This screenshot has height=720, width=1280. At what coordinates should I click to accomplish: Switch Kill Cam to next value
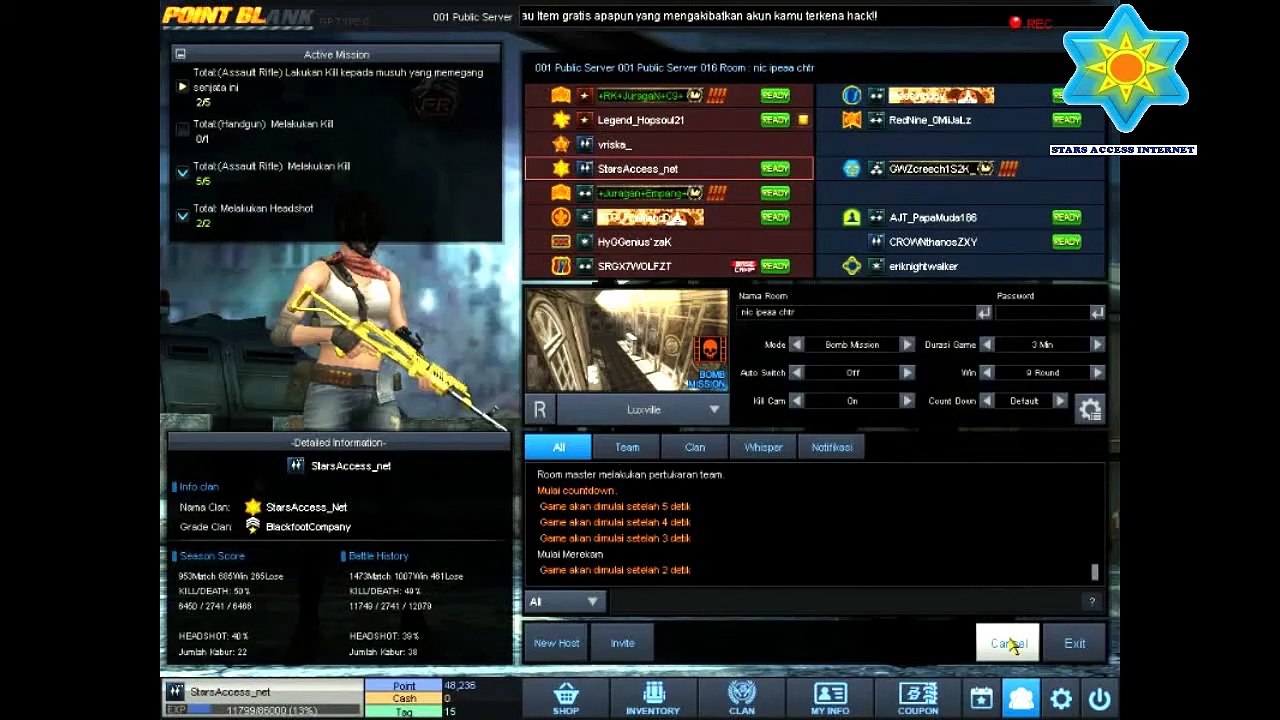(x=907, y=400)
